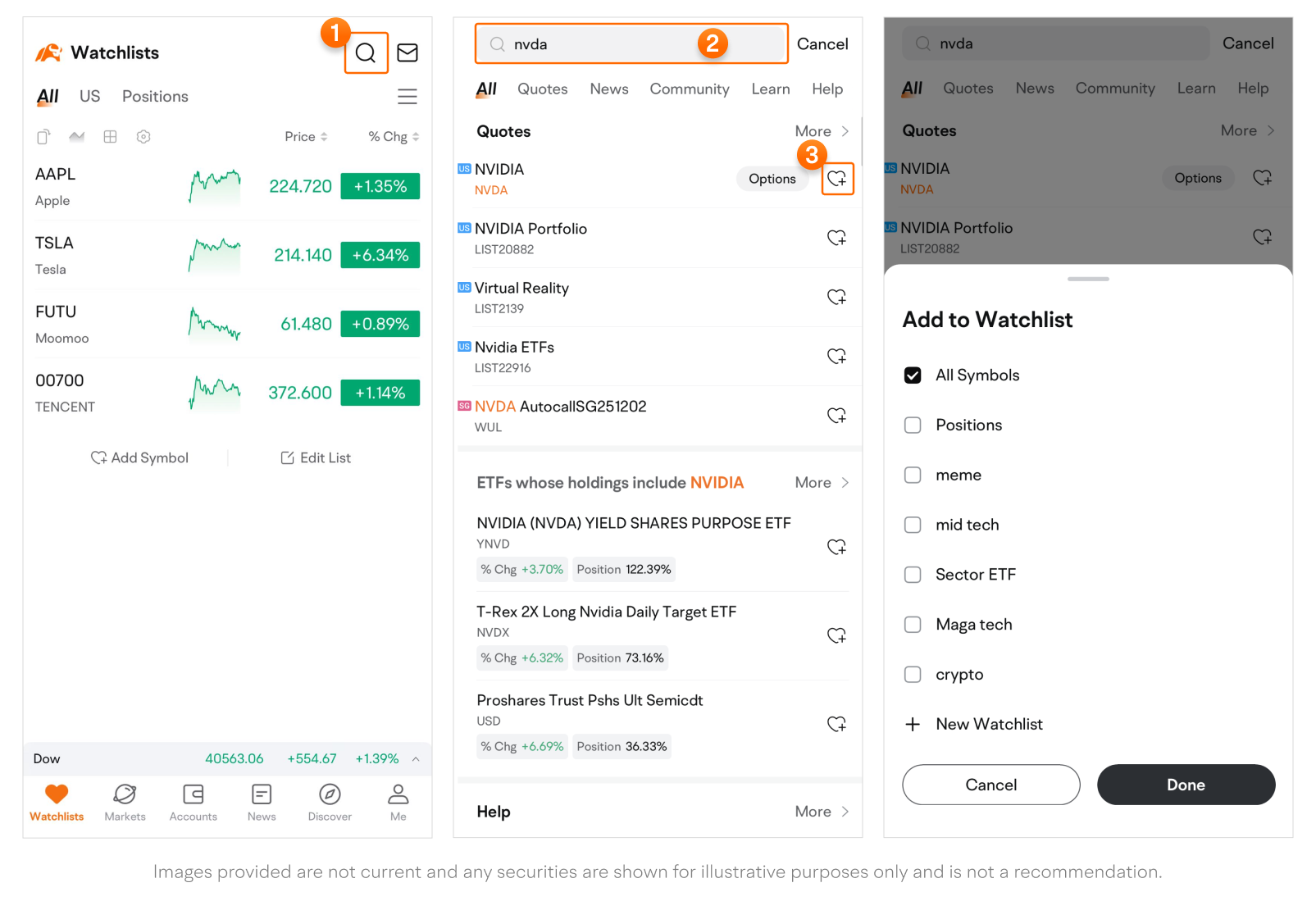Favorite the T-Rex 2X Long Nvidia ETF
Viewport: 1316px width, 901px height.
point(836,635)
